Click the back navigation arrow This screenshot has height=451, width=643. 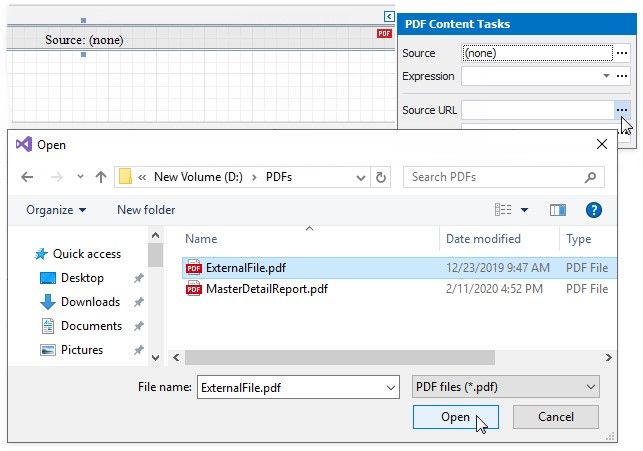point(27,177)
